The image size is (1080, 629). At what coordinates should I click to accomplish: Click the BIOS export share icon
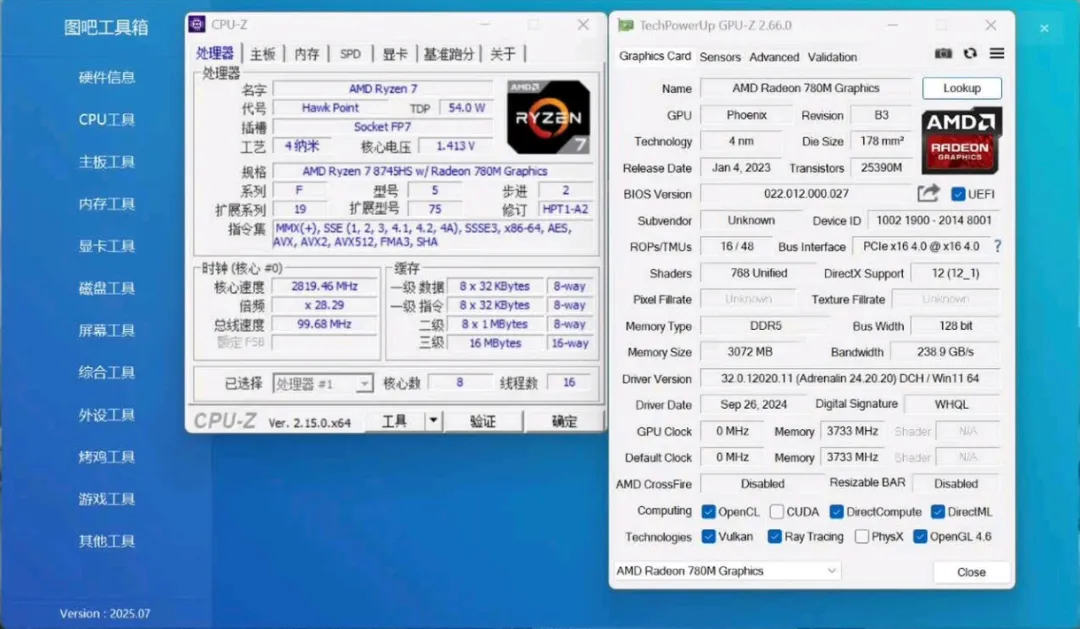[928, 194]
